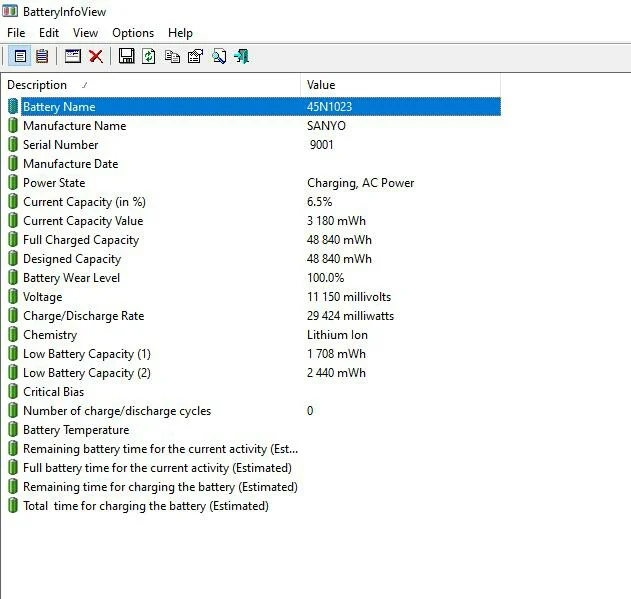The width and height of the screenshot is (631, 599).
Task: Select Number of charge/discharge cycles row
Action: point(254,411)
